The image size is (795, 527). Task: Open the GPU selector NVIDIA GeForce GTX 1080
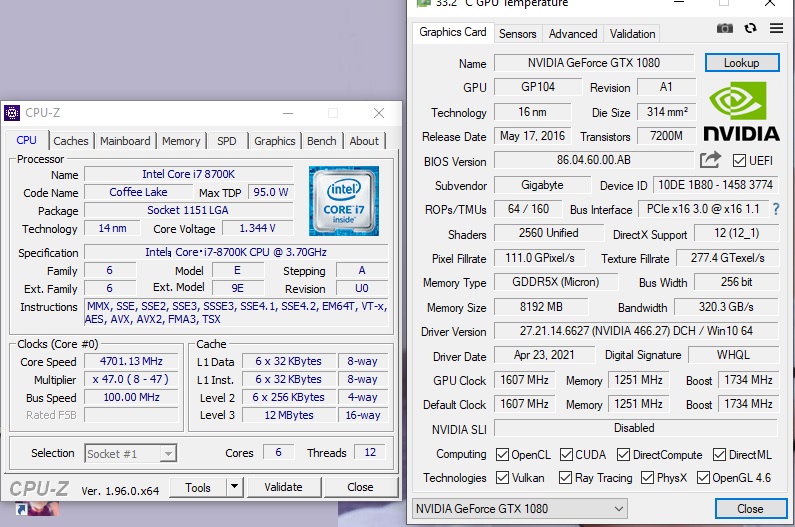[x=519, y=508]
